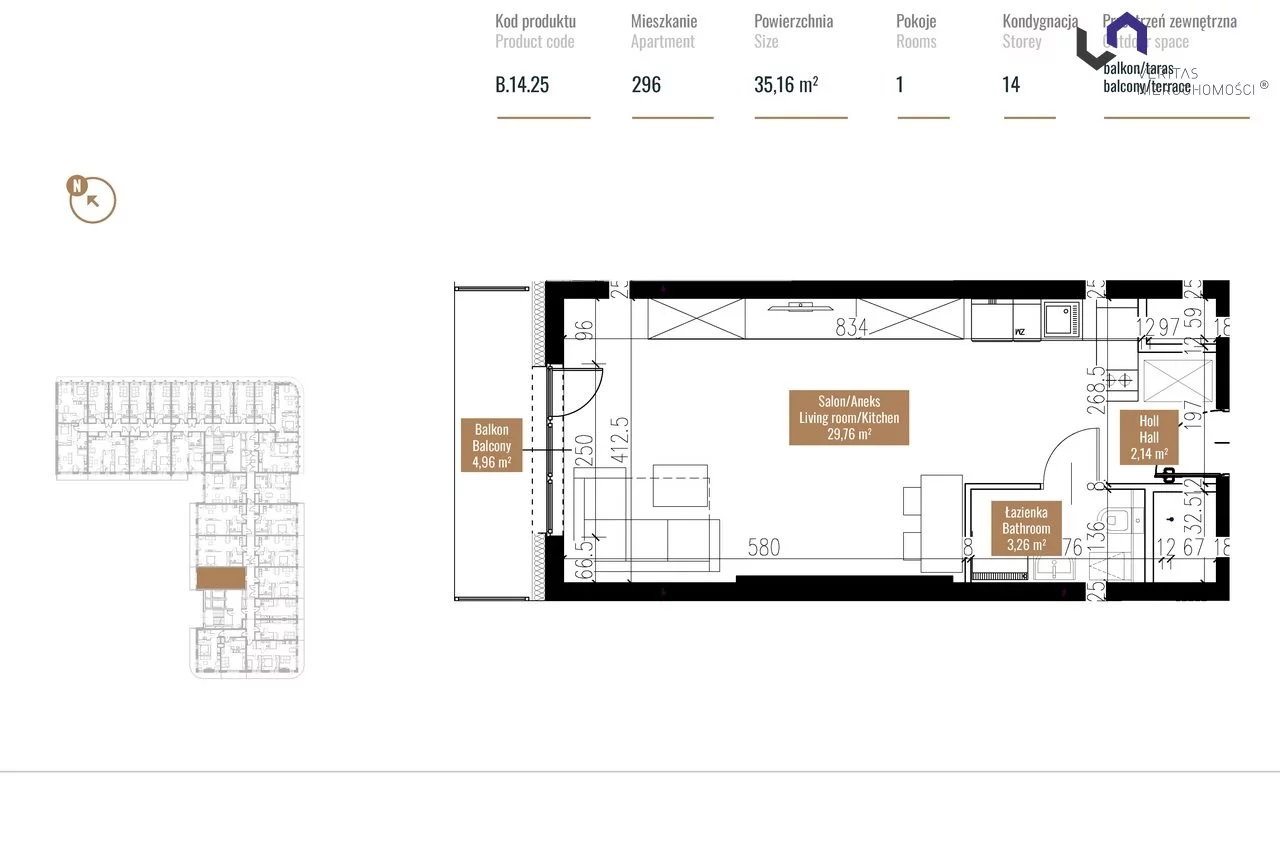The image size is (1280, 845).
Task: Click the balcony door swing symbol
Action: tap(577, 391)
